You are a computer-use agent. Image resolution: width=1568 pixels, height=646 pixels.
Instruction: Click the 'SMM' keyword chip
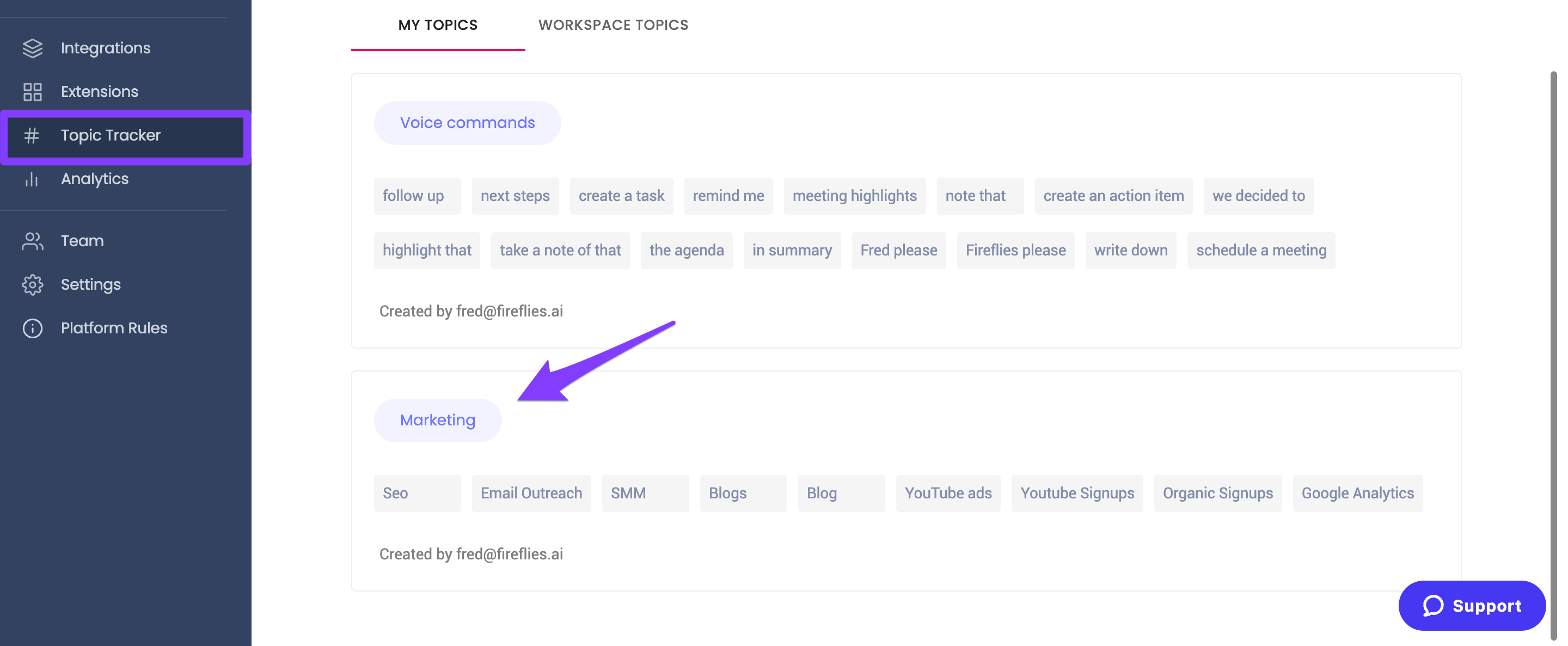(x=645, y=493)
